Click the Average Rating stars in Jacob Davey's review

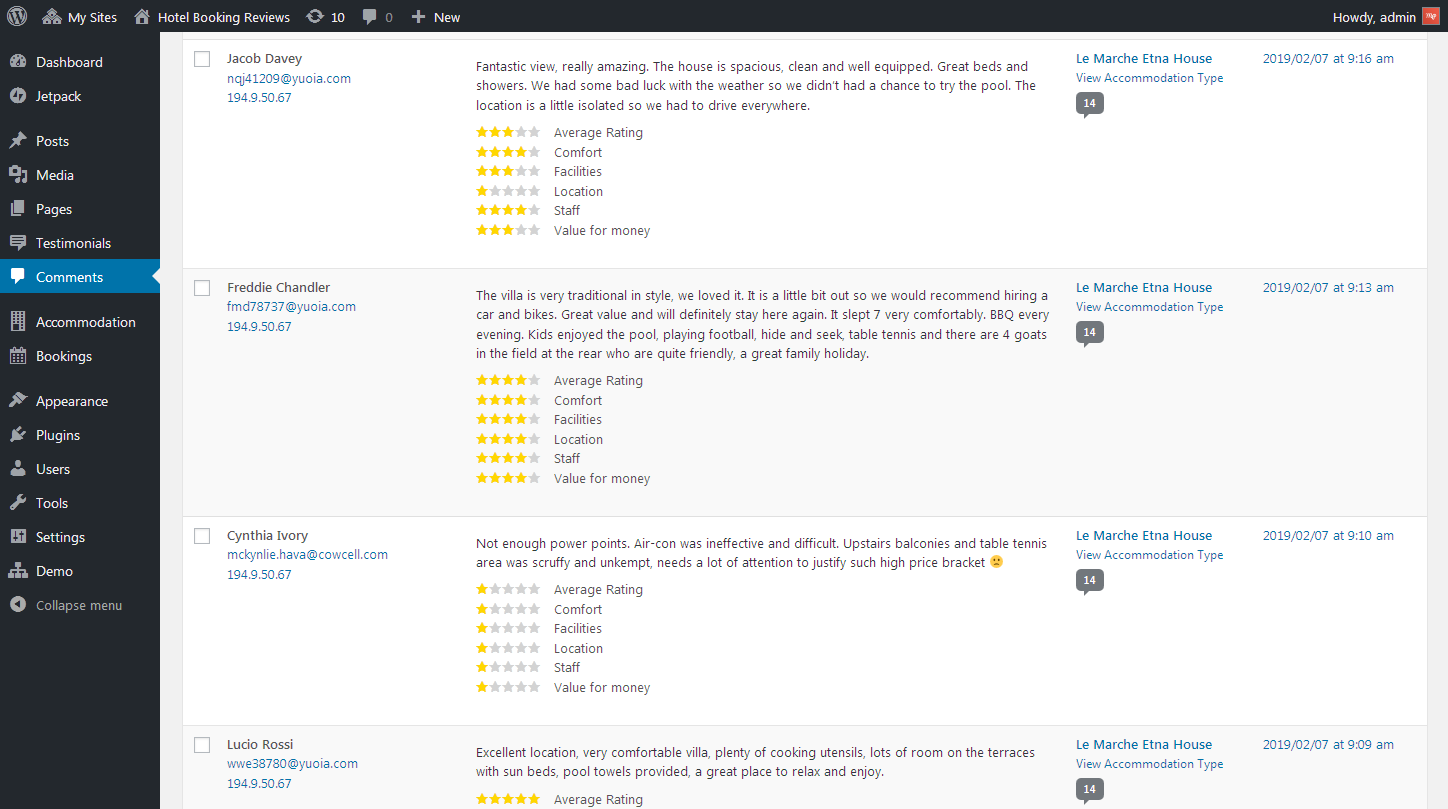tap(508, 132)
